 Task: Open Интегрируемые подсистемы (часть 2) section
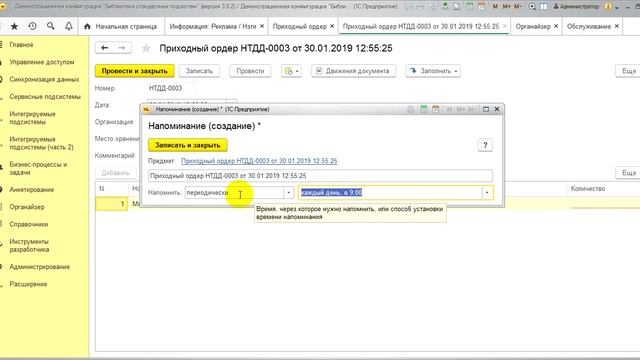pyautogui.click(x=41, y=143)
